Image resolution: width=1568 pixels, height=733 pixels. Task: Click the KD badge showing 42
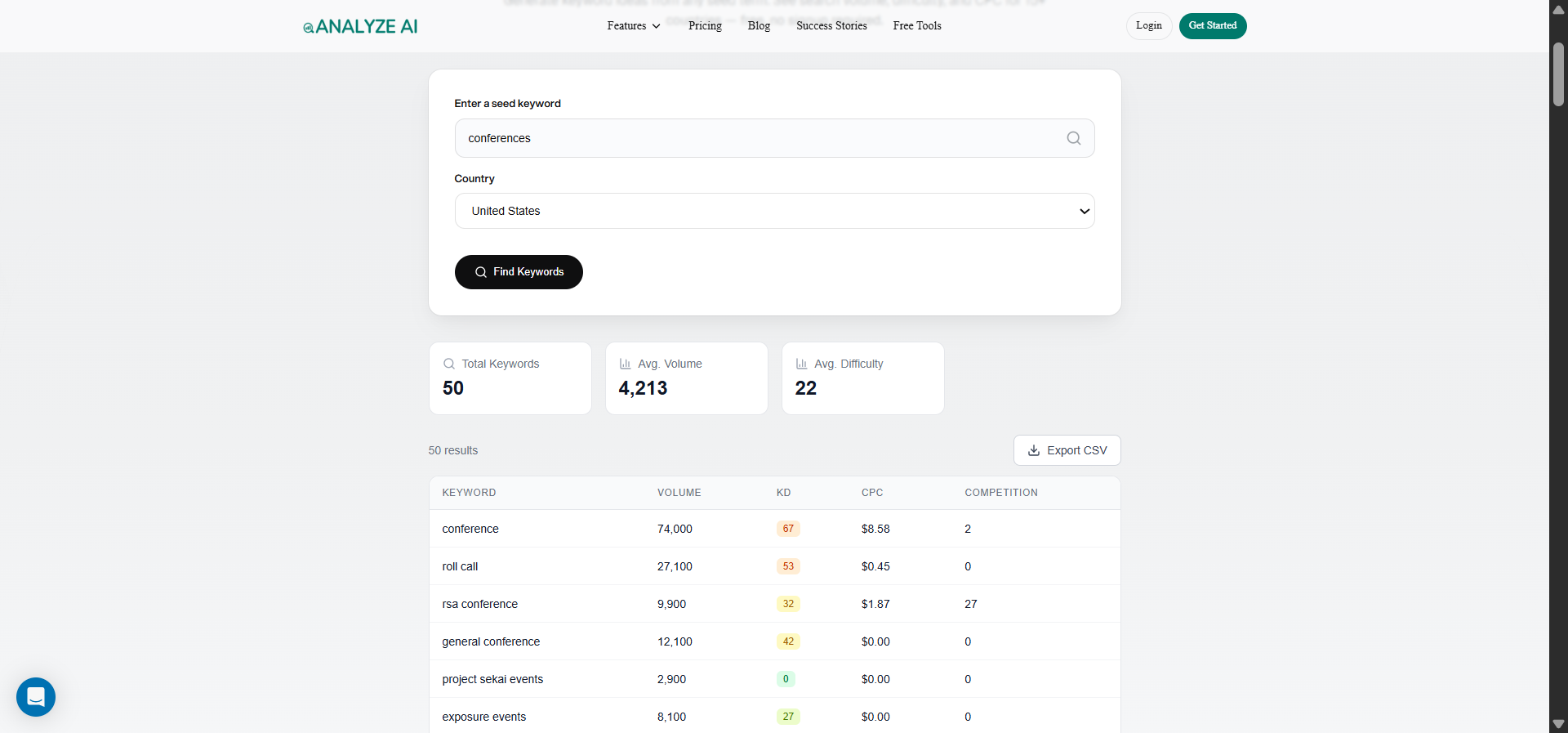tap(788, 641)
